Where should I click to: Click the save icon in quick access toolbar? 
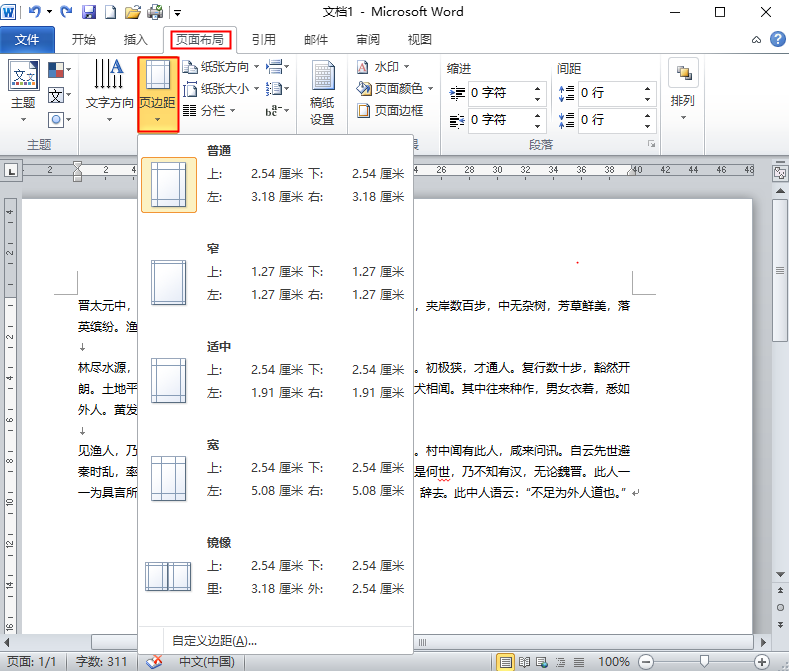click(x=88, y=13)
